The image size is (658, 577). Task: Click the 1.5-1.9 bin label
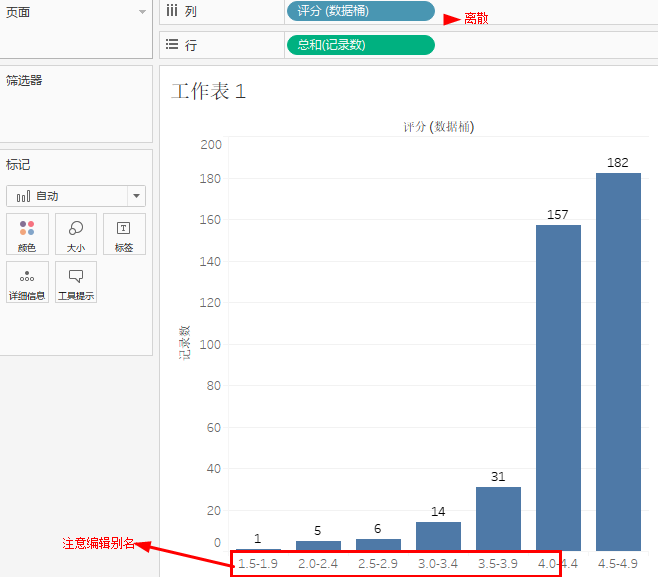(258, 564)
